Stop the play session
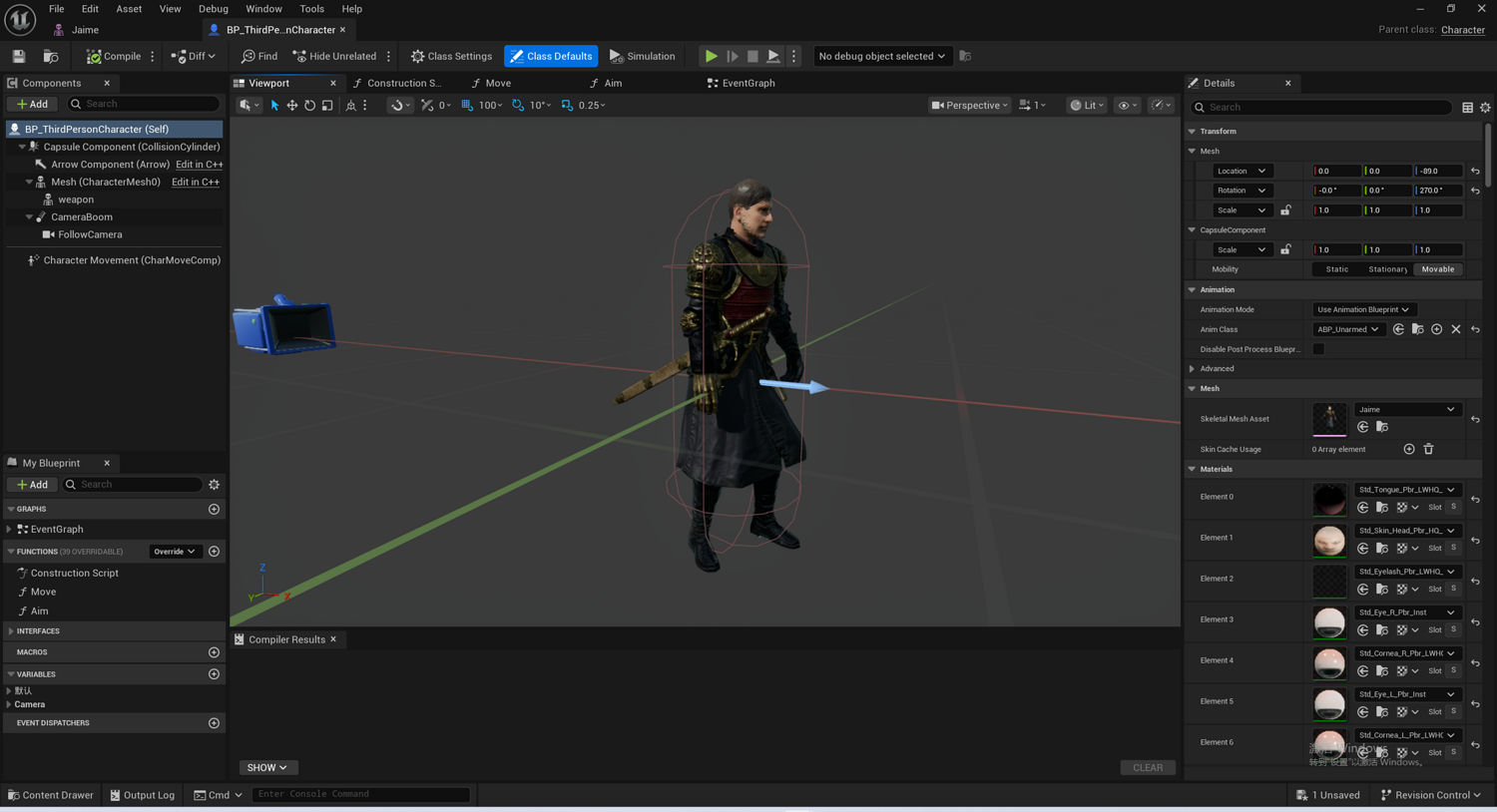 click(x=752, y=56)
